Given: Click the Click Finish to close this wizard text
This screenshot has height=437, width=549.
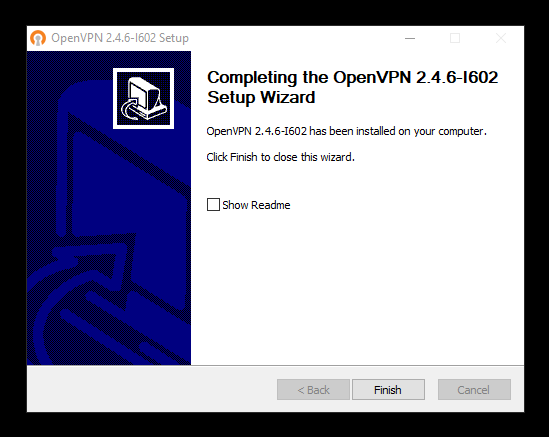Looking at the screenshot, I should (x=280, y=157).
